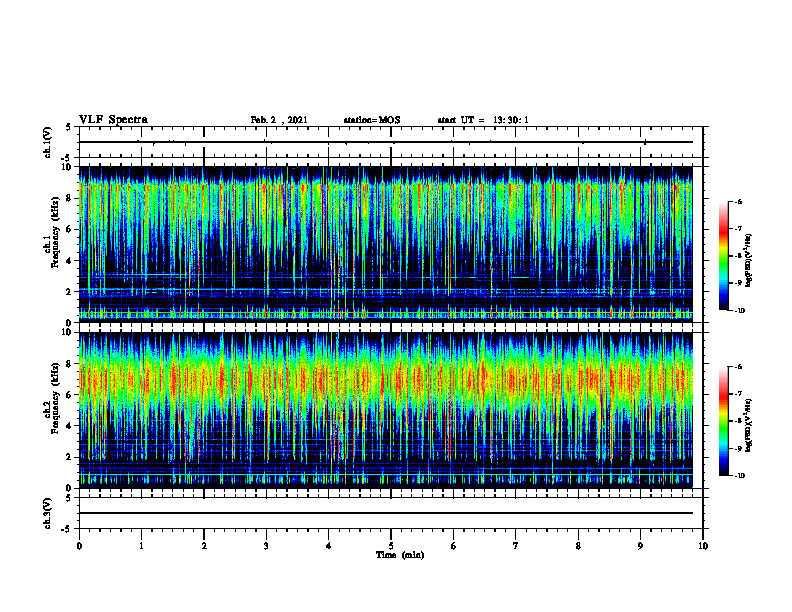Image resolution: width=792 pixels, height=612 pixels.
Task: Click the ch.1(V) waveform trace line
Action: pyautogui.click(x=386, y=142)
